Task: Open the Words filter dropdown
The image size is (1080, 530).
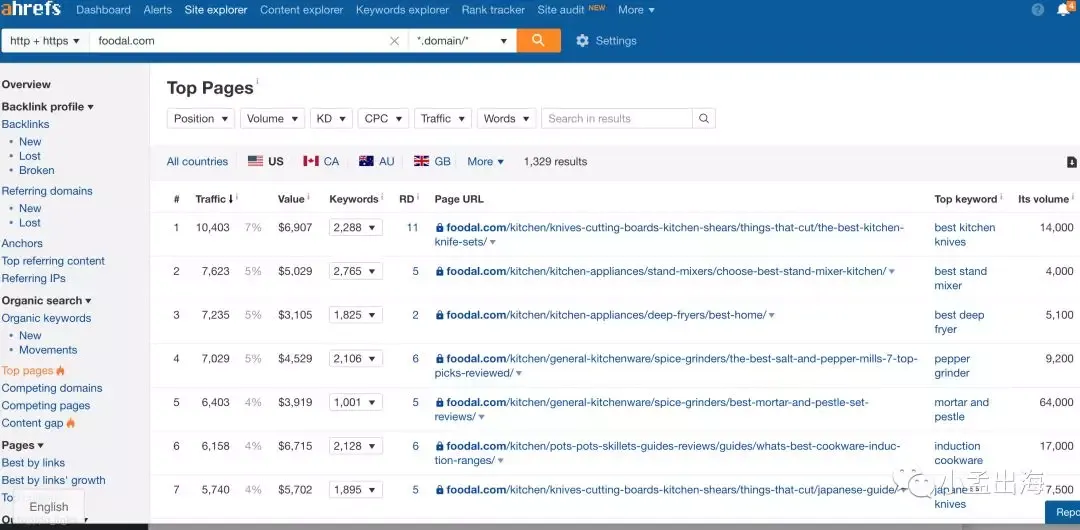Action: 506,119
